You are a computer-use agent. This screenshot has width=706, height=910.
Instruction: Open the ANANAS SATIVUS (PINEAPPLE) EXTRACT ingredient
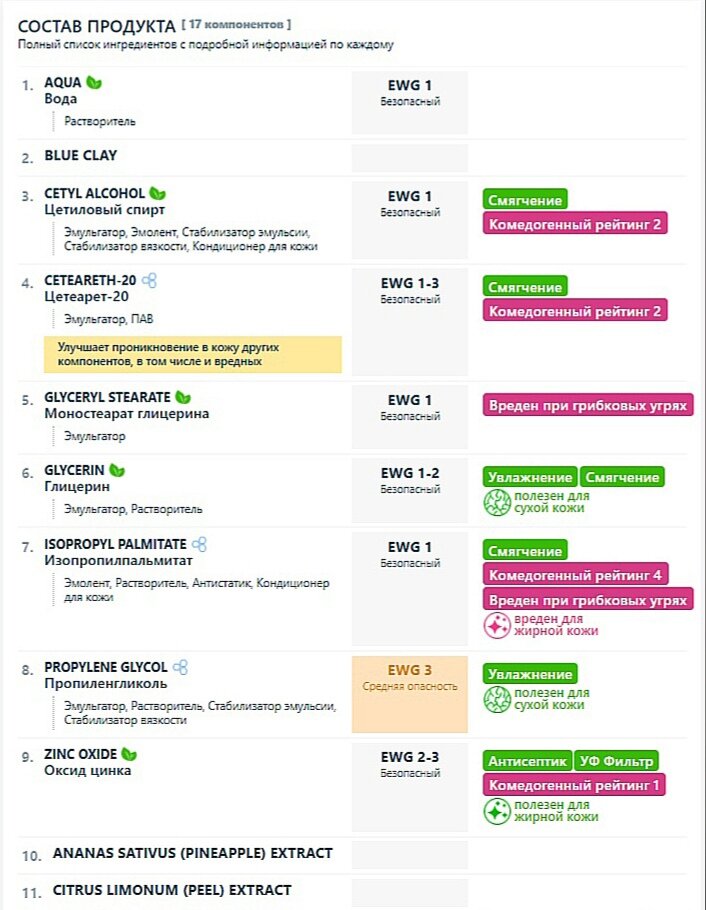click(x=193, y=853)
